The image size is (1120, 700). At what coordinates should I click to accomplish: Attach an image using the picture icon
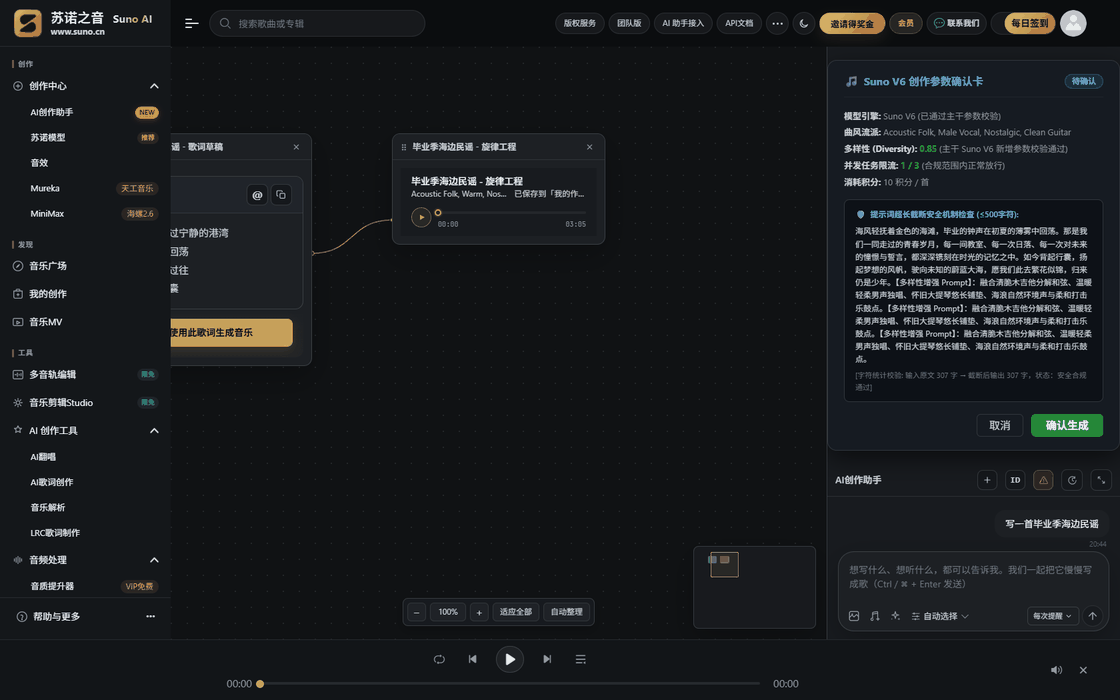pos(854,616)
